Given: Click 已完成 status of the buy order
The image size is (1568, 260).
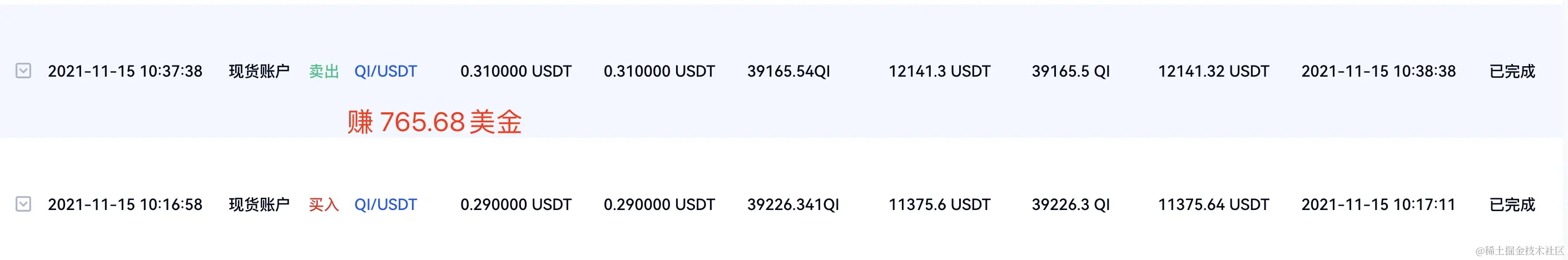Looking at the screenshot, I should (1512, 204).
